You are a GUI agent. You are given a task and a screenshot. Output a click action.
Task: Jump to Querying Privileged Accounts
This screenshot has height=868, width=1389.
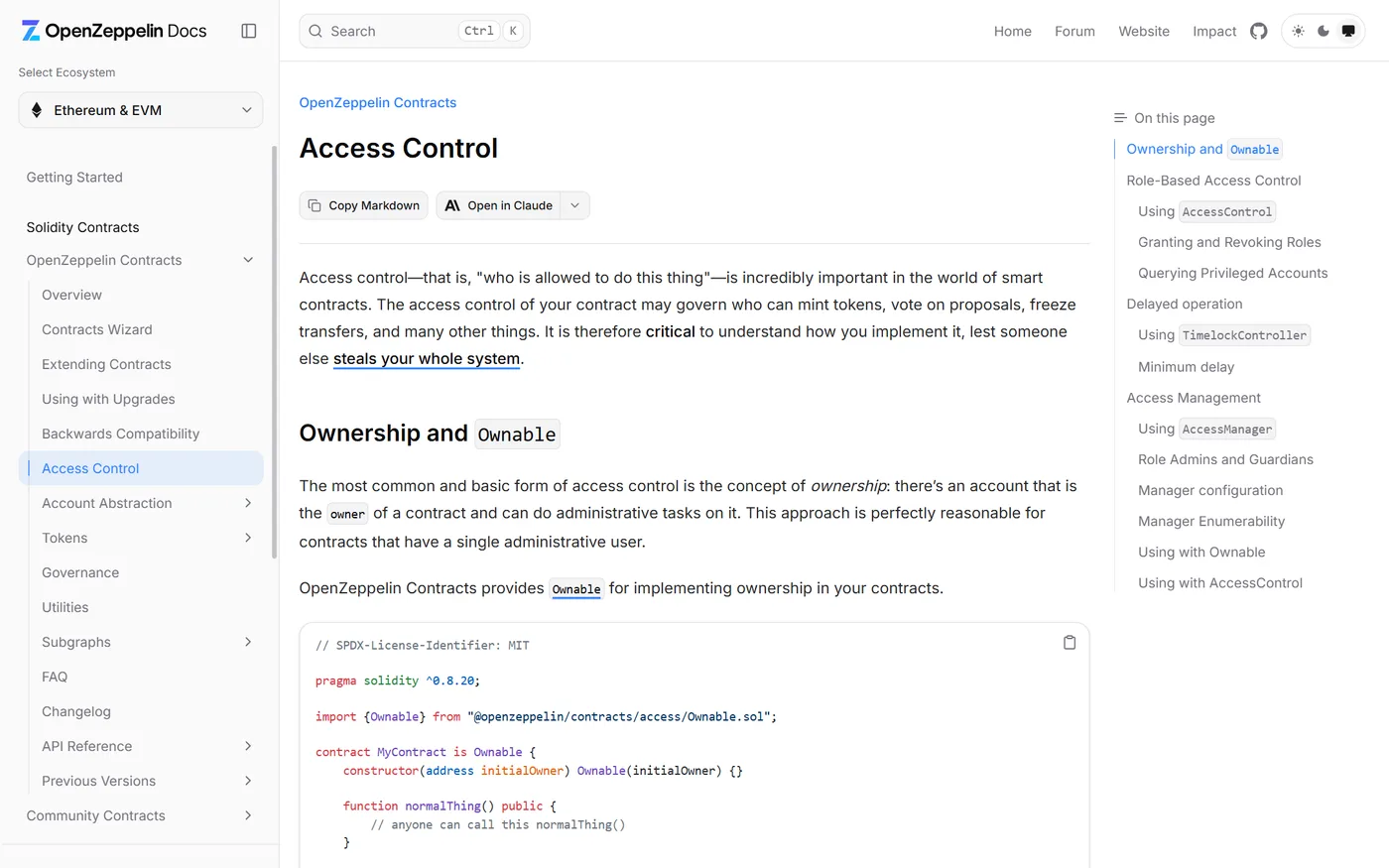click(x=1232, y=273)
